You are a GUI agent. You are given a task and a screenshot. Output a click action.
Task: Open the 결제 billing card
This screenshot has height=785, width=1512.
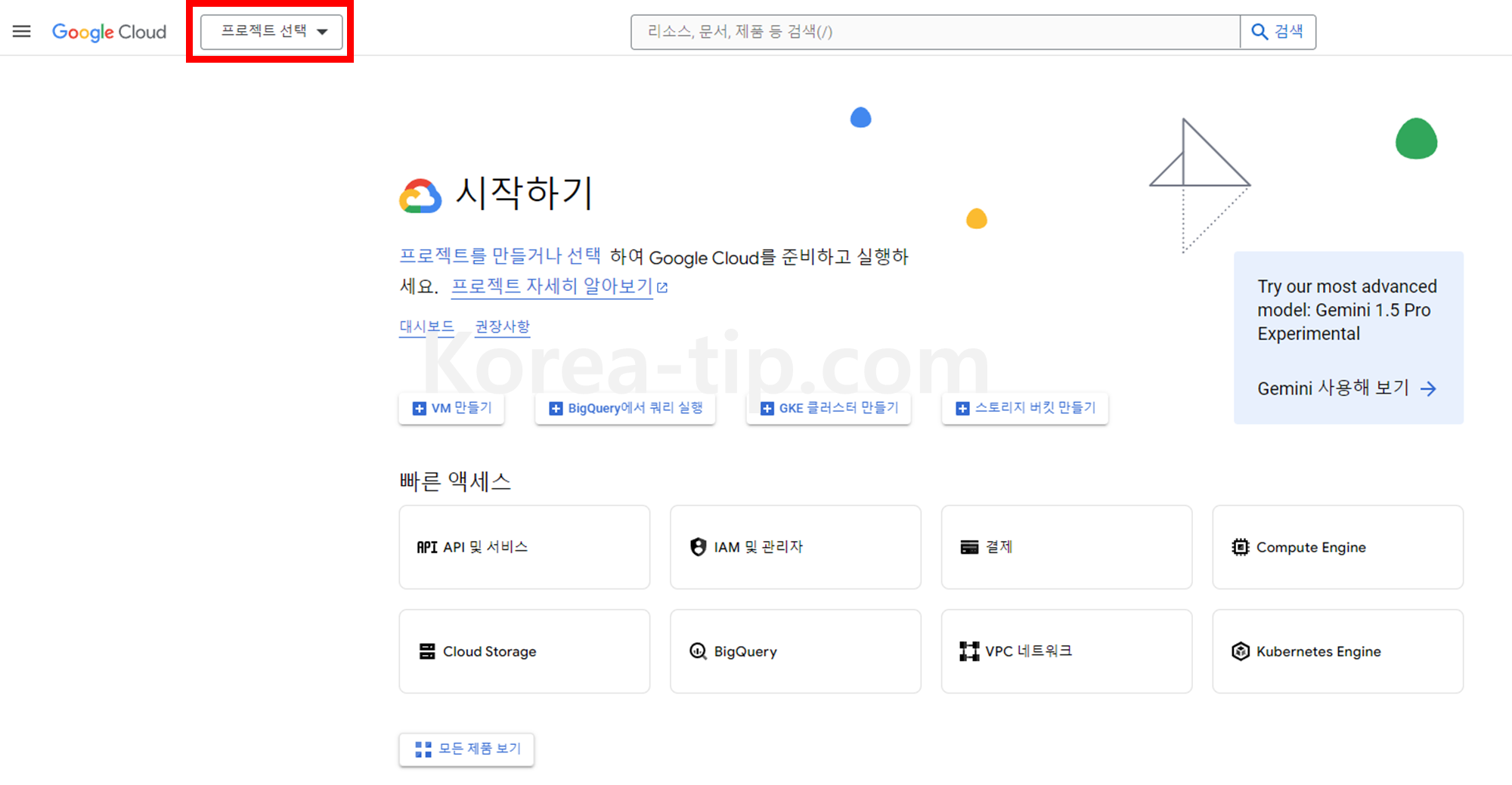point(1067,547)
